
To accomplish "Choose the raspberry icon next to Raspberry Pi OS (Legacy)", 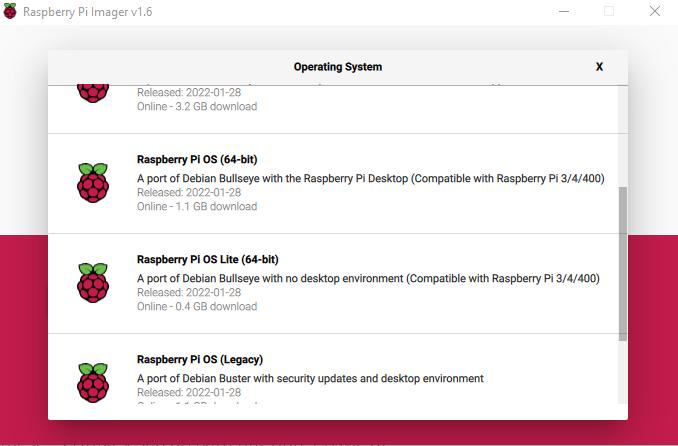I will coord(93,382).
